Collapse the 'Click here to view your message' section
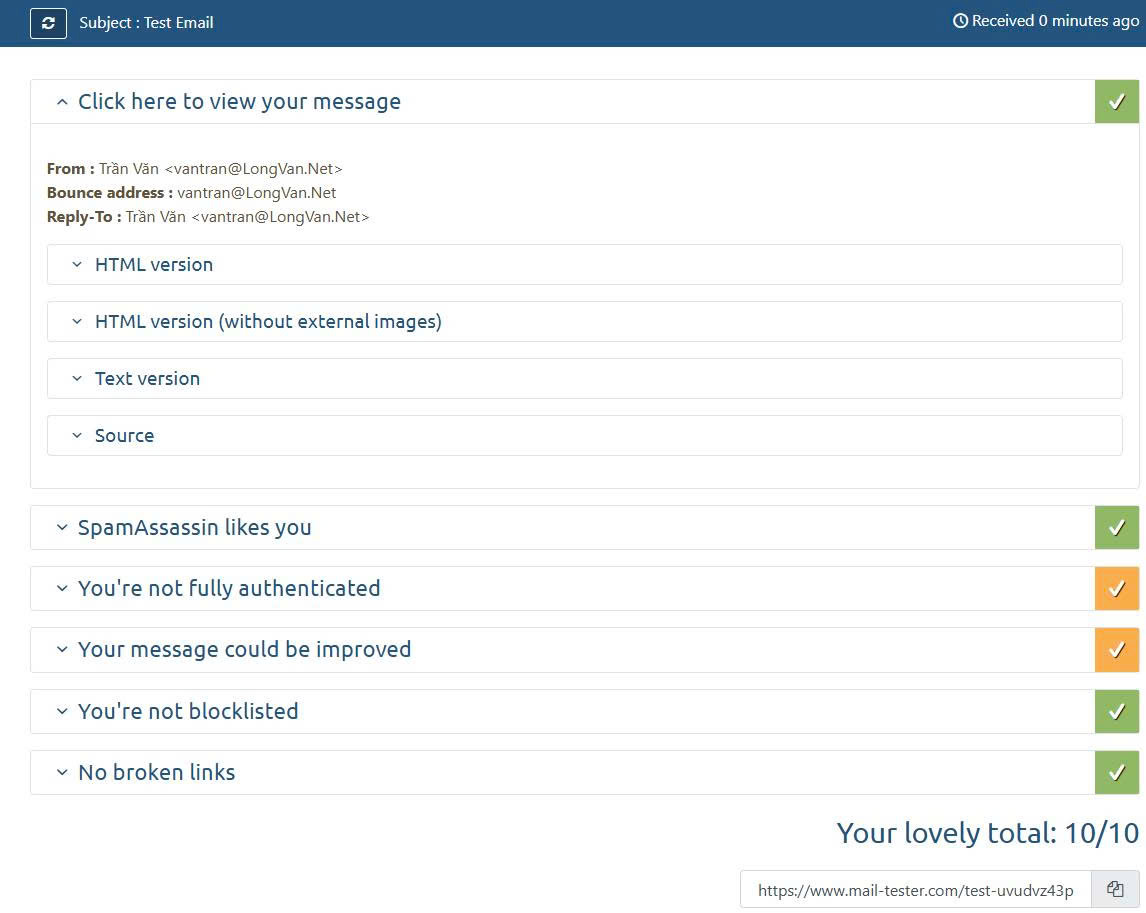This screenshot has width=1146, height=913. point(239,102)
